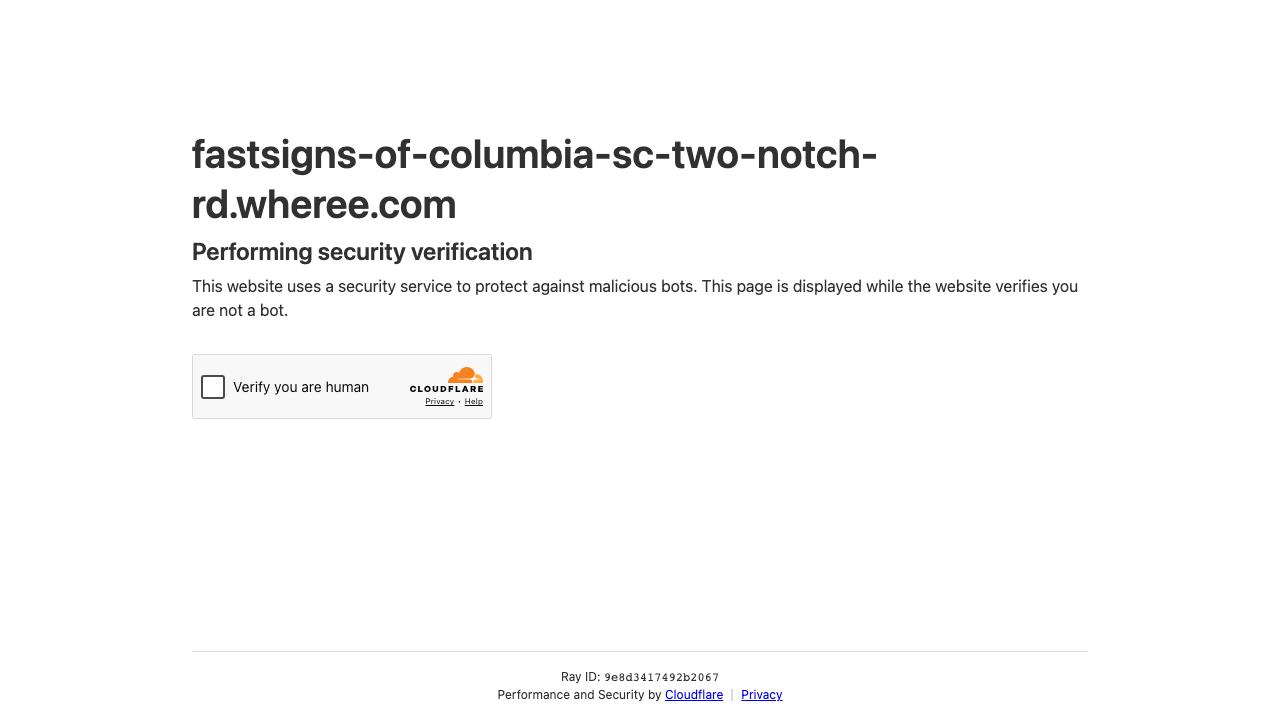The image size is (1280, 720).
Task: Click the pipe separator between footer links
Action: [732, 695]
